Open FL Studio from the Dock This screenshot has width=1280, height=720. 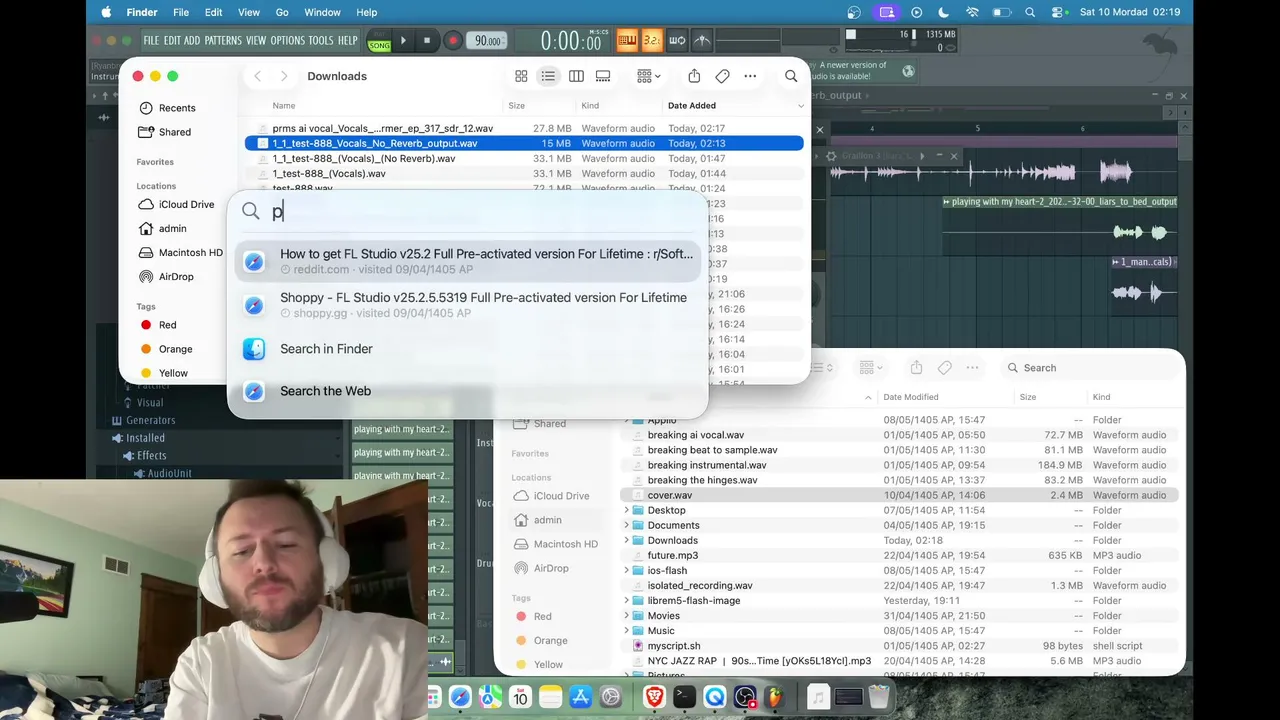(773, 697)
